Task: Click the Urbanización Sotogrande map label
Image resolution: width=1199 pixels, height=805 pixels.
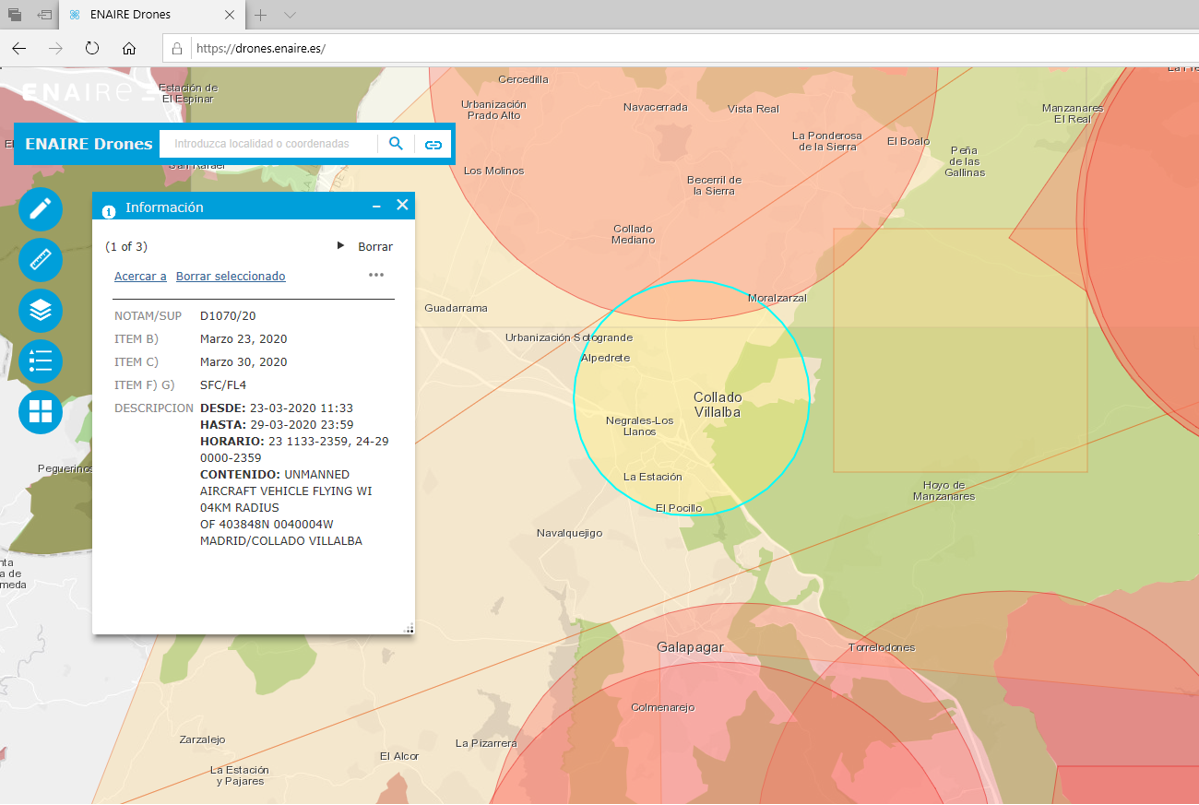Action: coord(569,337)
